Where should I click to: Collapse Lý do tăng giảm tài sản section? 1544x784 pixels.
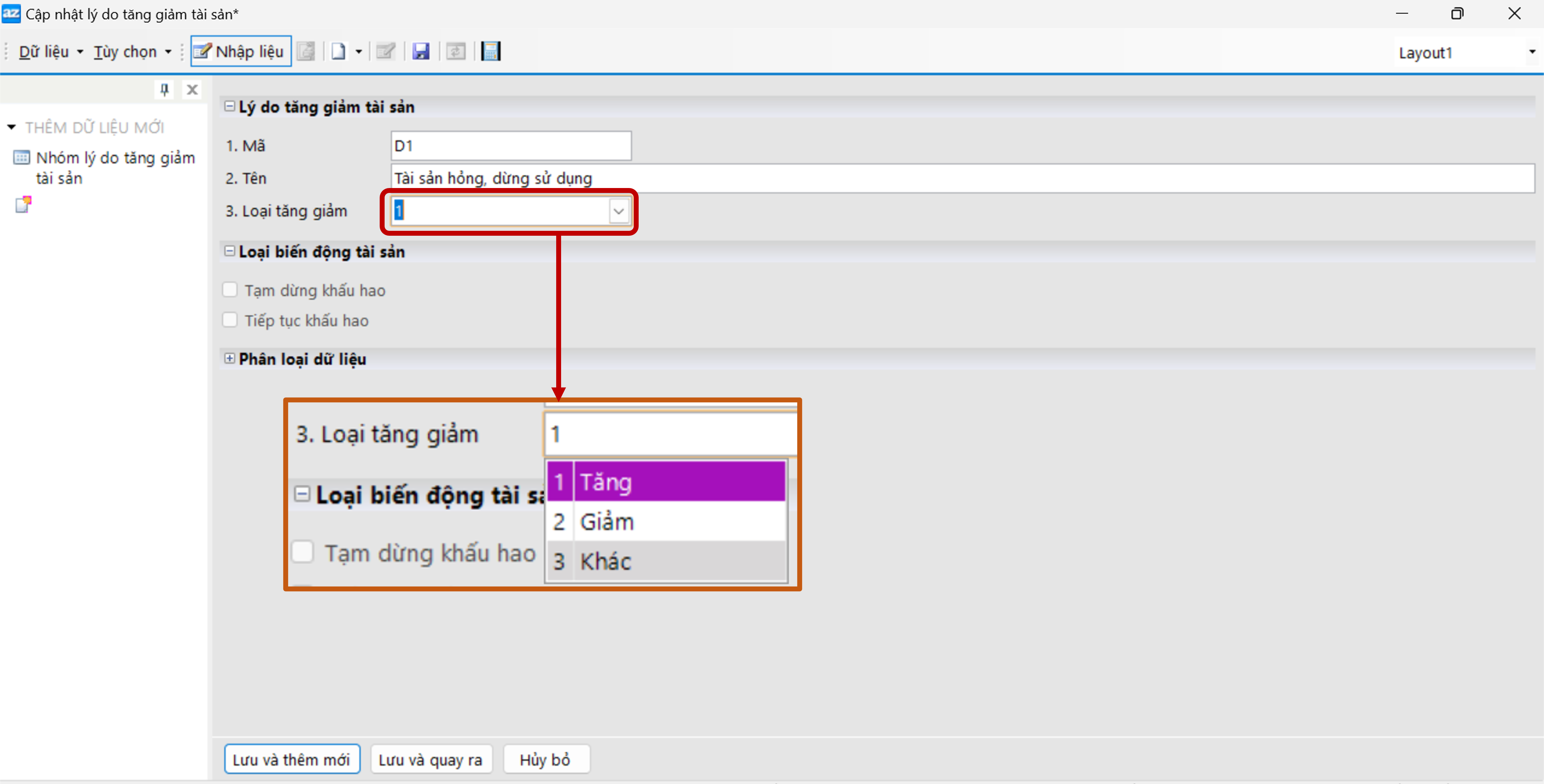(x=229, y=107)
